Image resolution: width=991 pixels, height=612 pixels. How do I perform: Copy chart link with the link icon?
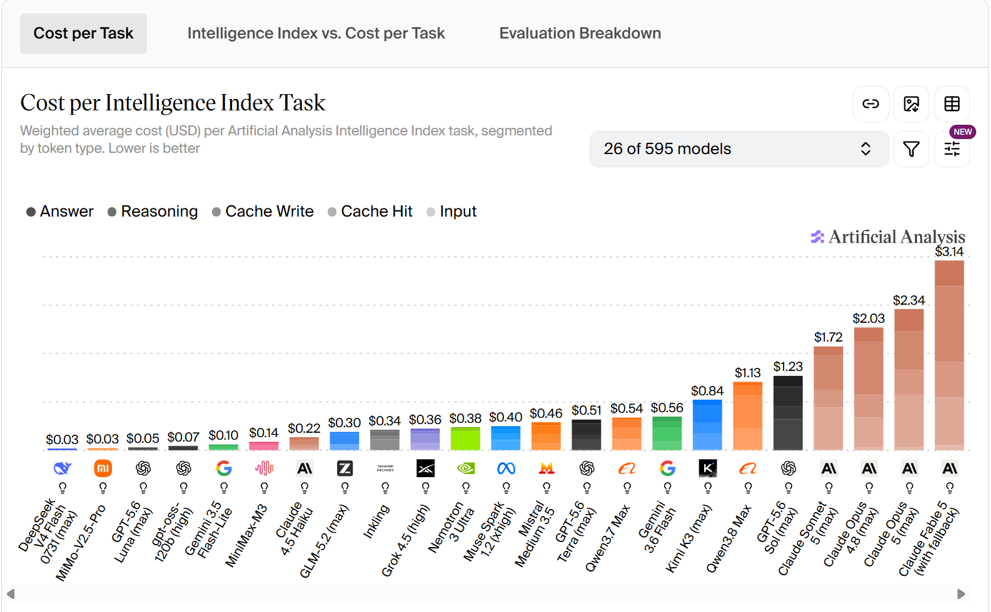click(870, 104)
